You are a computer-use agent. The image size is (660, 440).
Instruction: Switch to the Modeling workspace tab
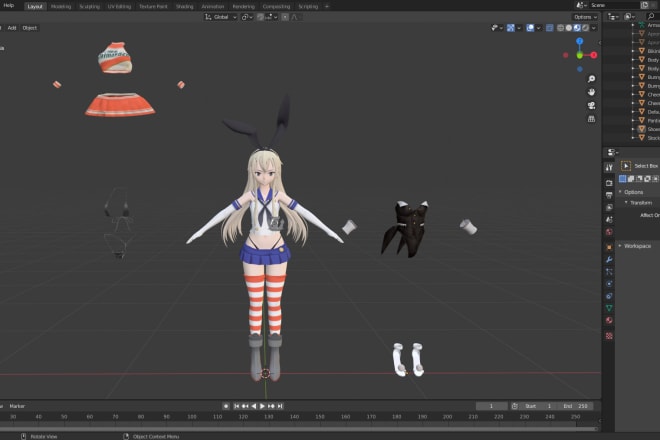(61, 6)
